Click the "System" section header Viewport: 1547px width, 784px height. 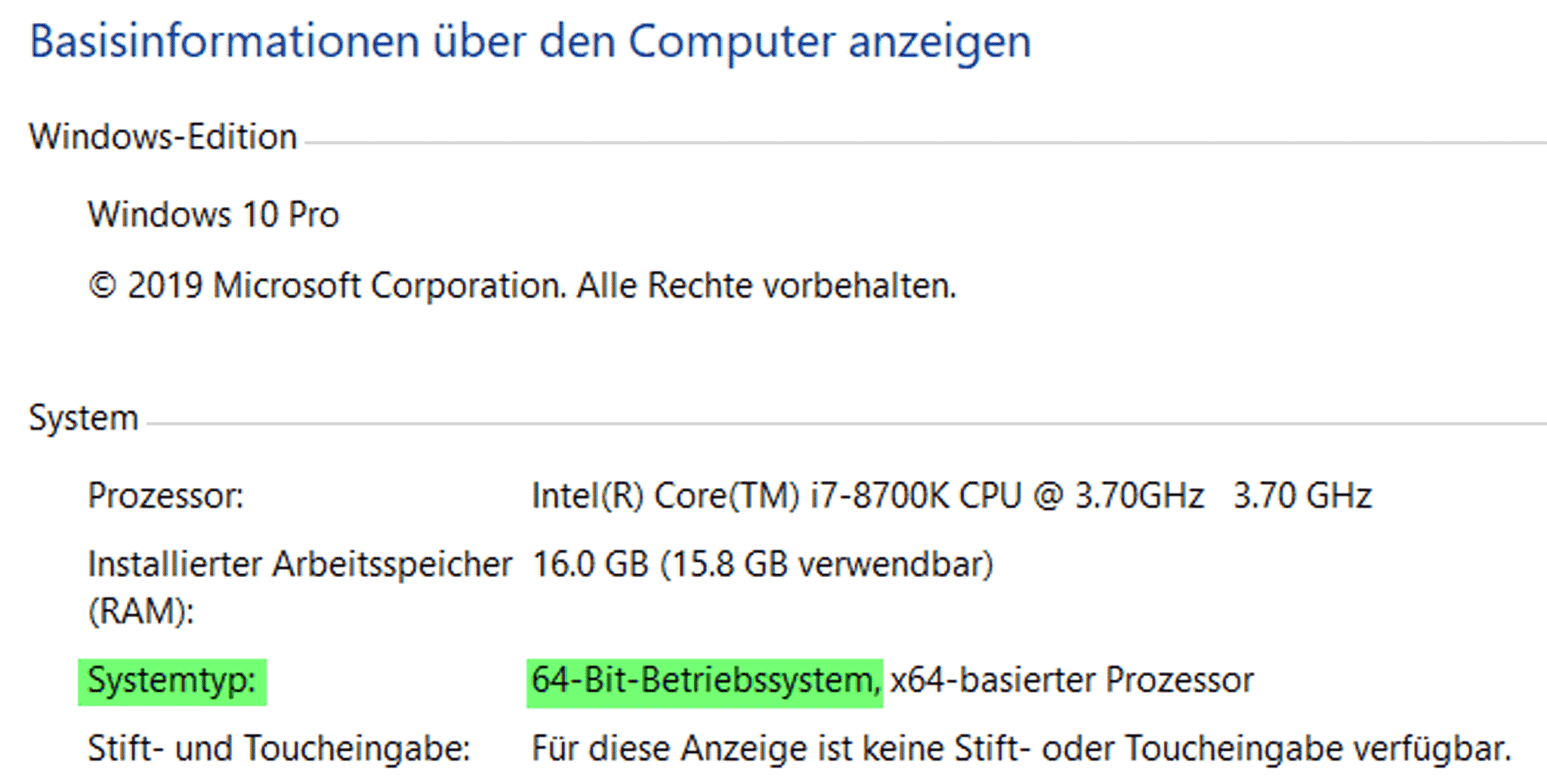point(83,418)
